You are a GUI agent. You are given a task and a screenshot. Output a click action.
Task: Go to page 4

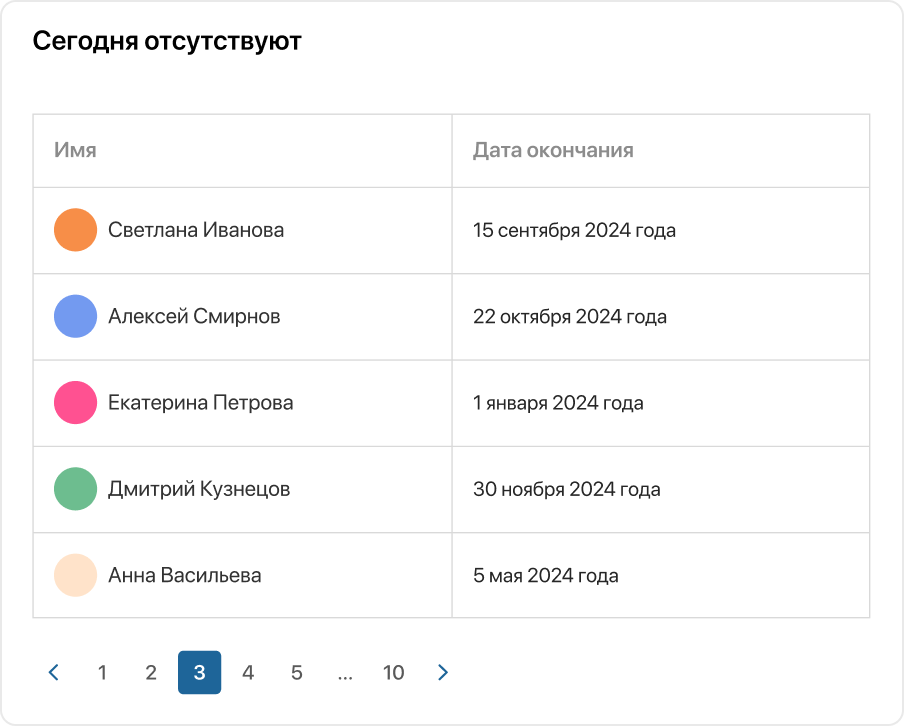click(x=248, y=672)
